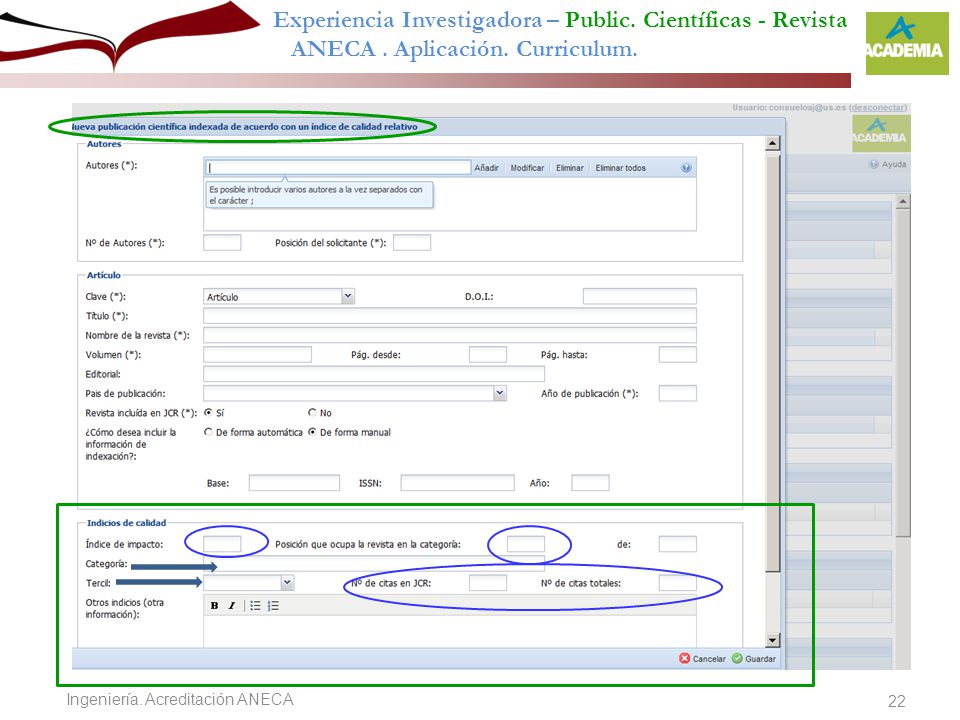
Task: Click Eliminar in the Autores toolbar
Action: [x=569, y=168]
